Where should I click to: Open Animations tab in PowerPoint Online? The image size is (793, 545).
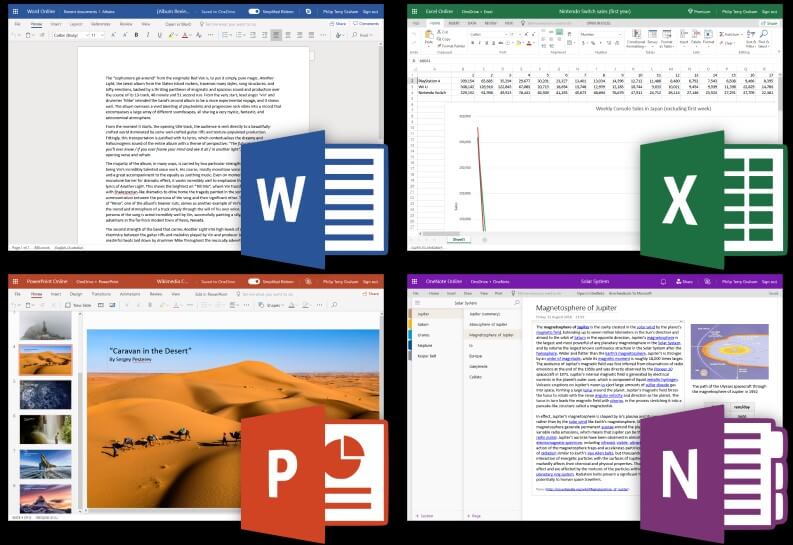click(x=129, y=294)
